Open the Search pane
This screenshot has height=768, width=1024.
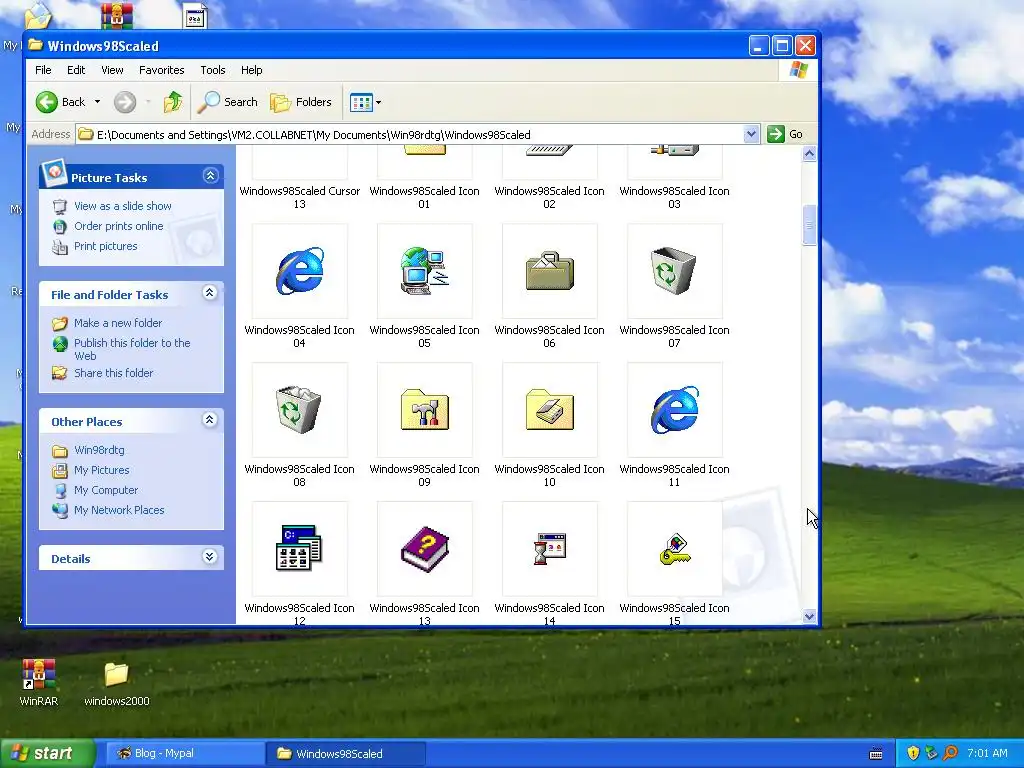click(228, 102)
